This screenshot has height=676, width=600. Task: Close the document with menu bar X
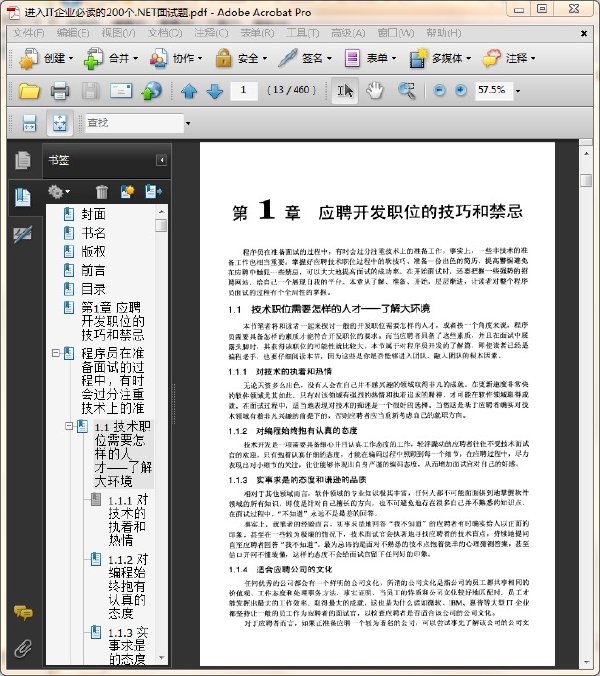(584, 33)
